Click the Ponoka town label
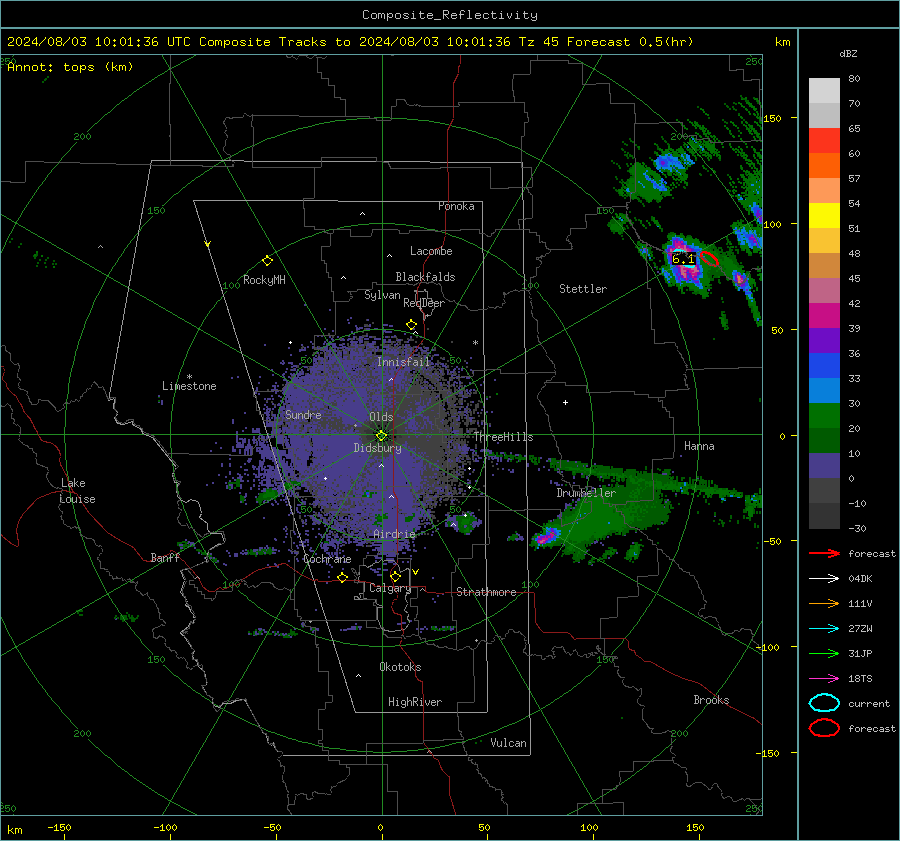The width and height of the screenshot is (900, 841). pyautogui.click(x=456, y=206)
